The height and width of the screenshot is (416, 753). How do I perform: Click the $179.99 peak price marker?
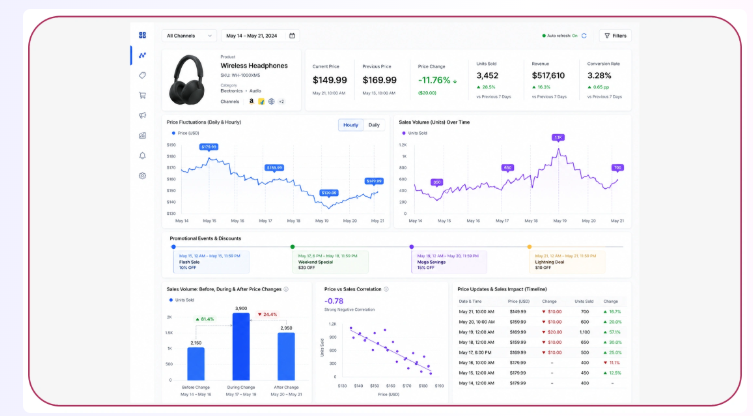209,147
